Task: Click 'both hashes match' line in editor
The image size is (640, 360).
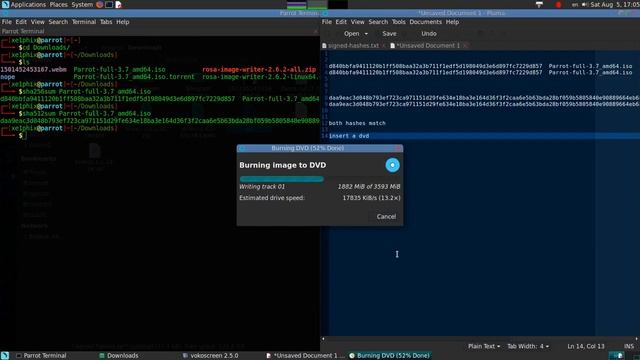Action: pyautogui.click(x=357, y=123)
